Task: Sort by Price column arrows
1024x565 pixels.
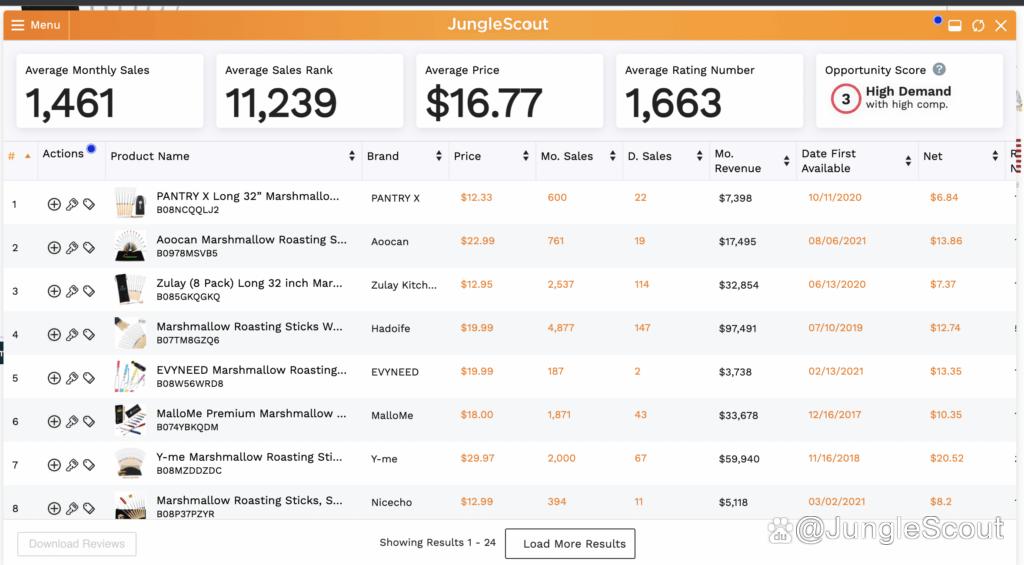Action: pyautogui.click(x=526, y=157)
